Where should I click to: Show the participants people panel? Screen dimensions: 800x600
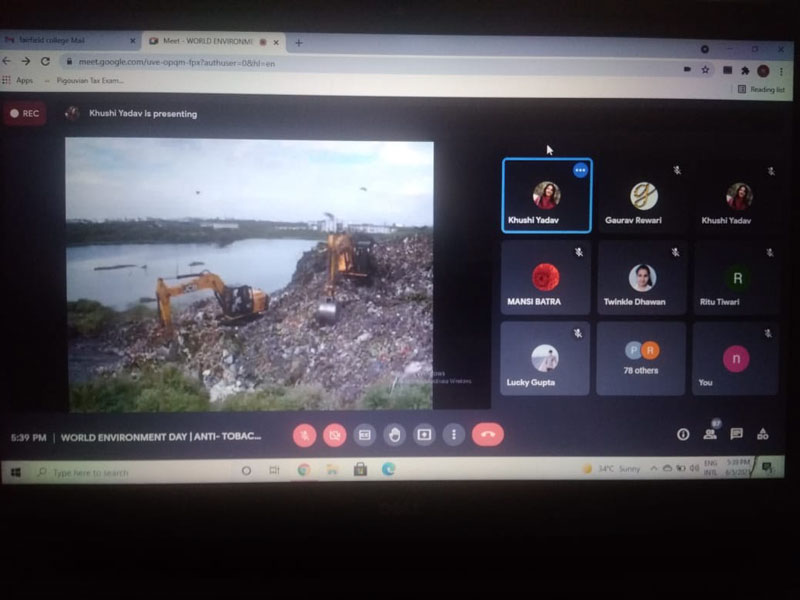[x=710, y=434]
